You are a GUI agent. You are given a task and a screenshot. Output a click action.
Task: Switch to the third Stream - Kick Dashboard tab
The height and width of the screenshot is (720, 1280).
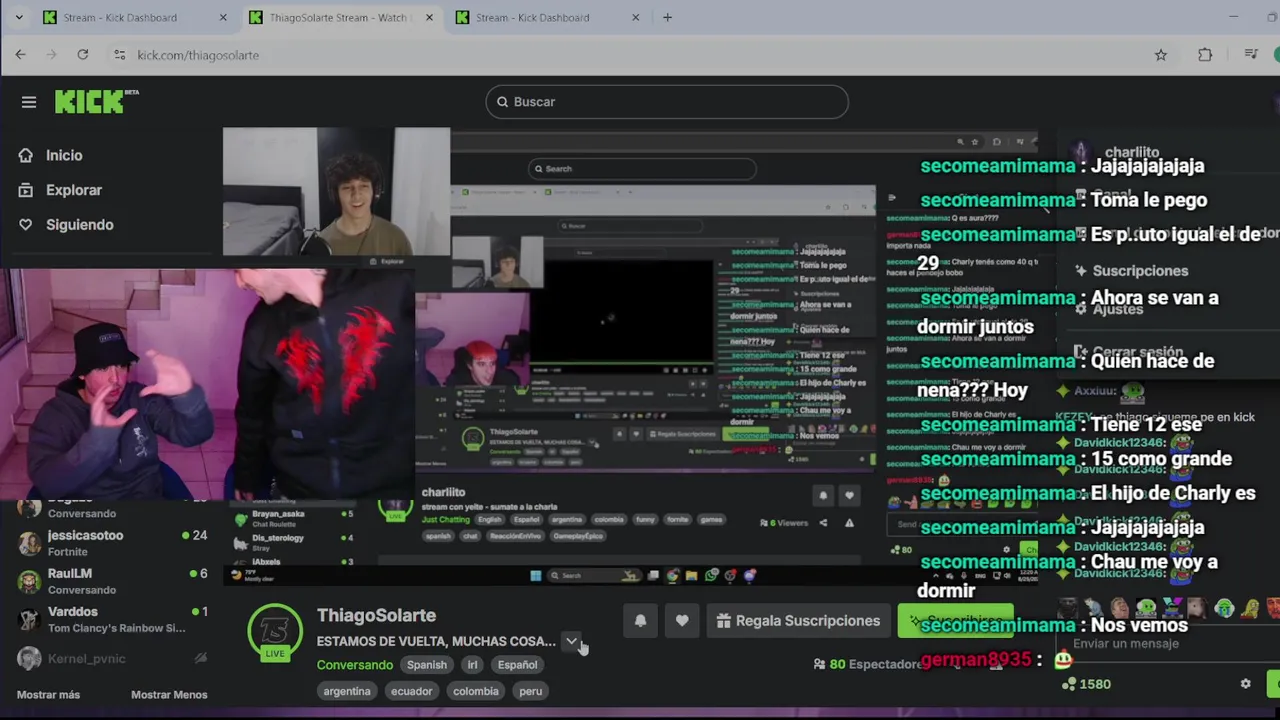click(x=546, y=17)
